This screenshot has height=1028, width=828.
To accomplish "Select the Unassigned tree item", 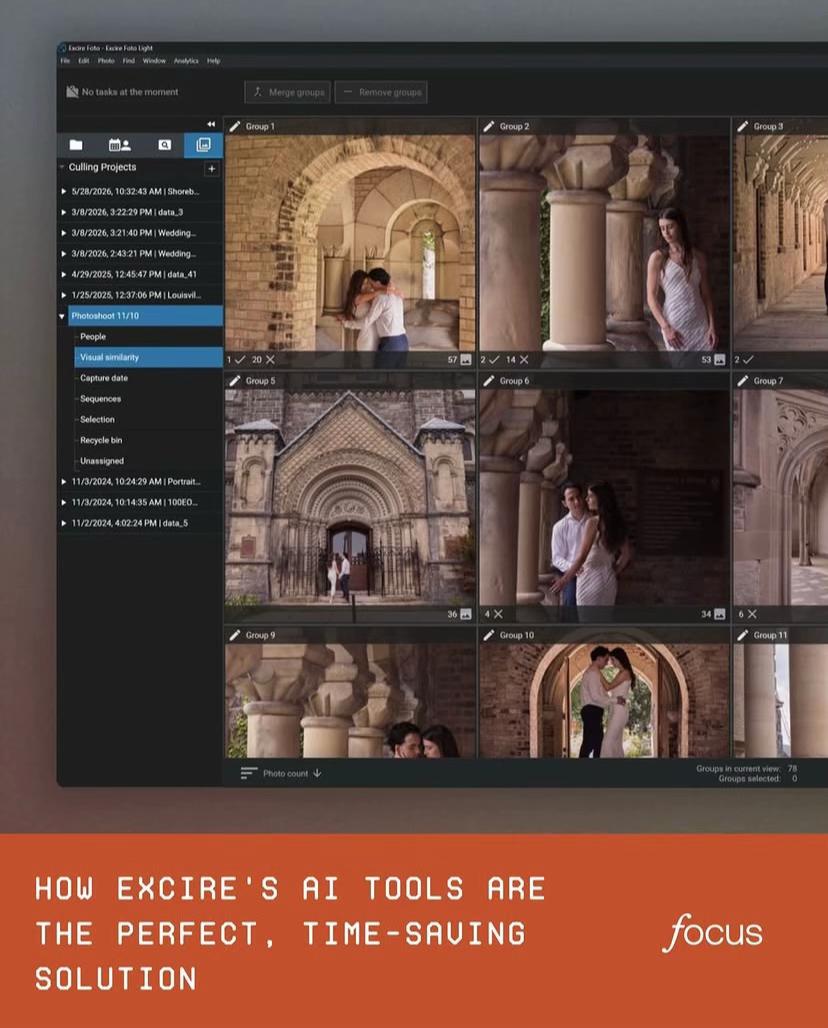I will coord(102,461).
